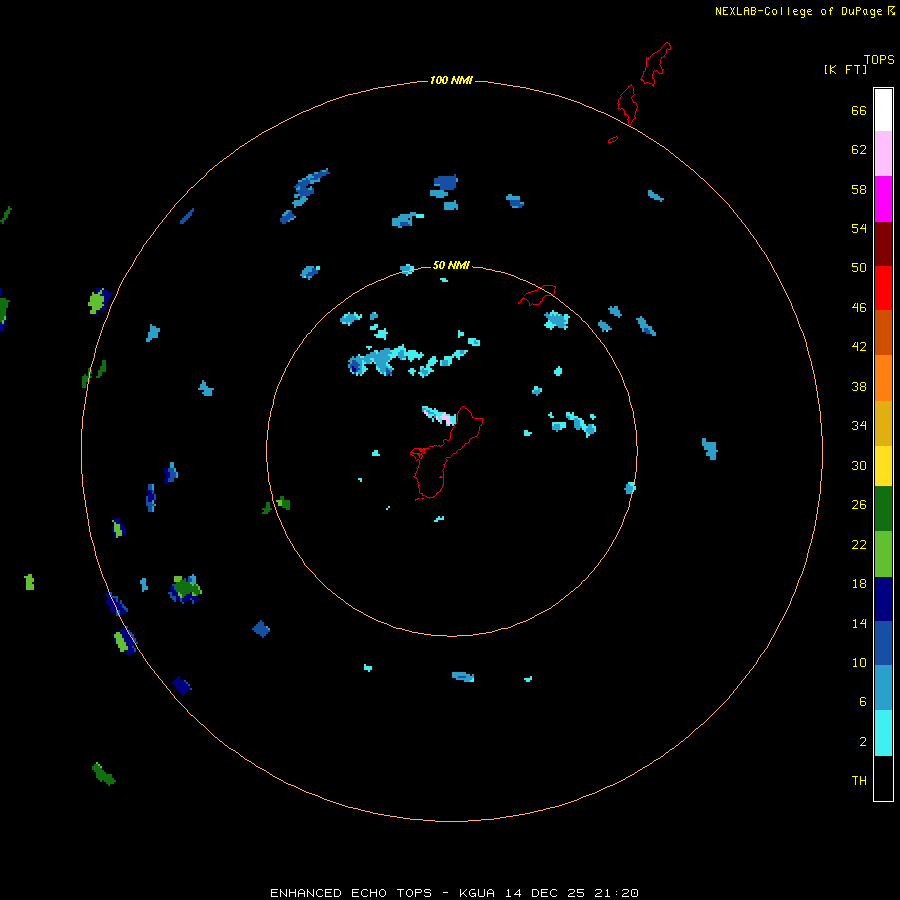
Task: Click the dark green legend swatch
Action: tap(883, 509)
